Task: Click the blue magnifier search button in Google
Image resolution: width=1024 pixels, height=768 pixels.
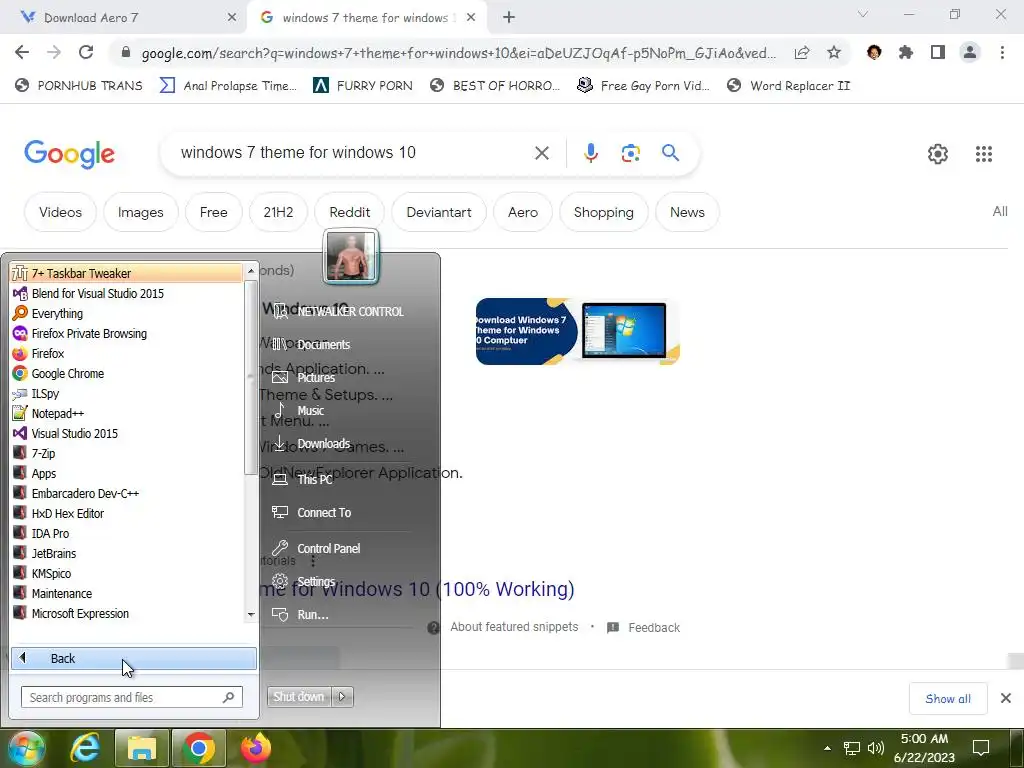Action: tap(670, 153)
